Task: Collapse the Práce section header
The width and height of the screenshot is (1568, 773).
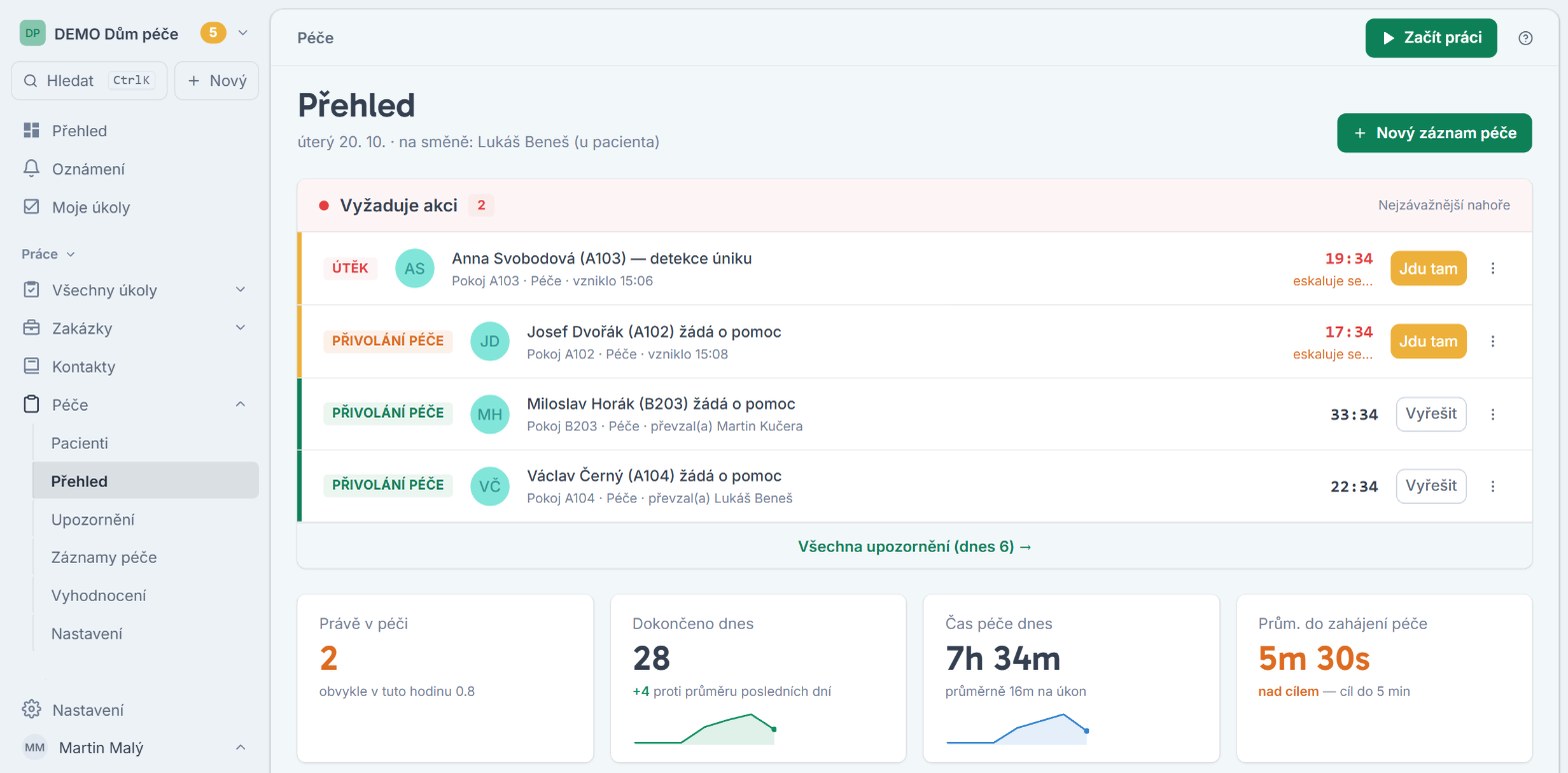Action: (x=48, y=254)
